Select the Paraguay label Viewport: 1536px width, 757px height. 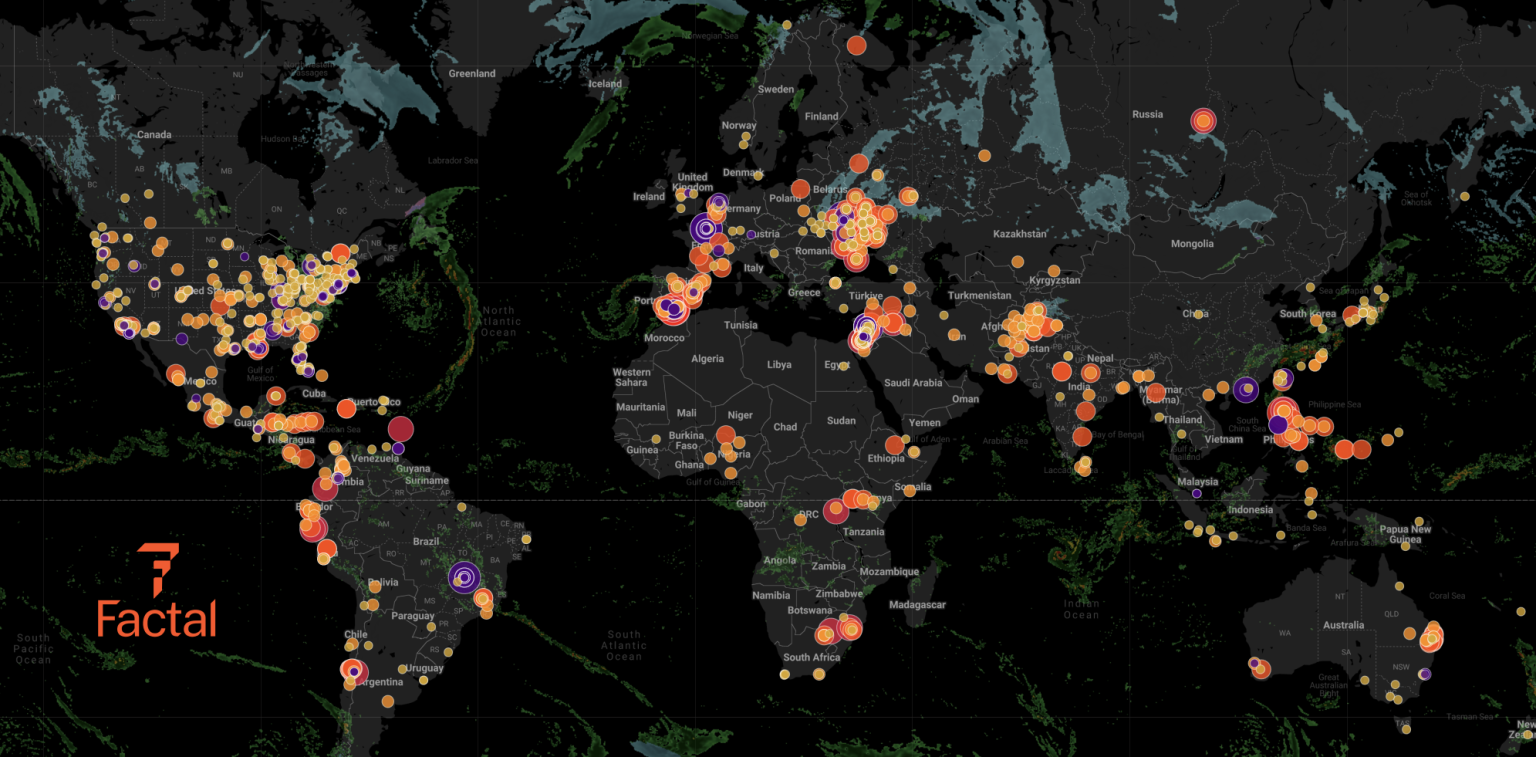click(x=414, y=616)
